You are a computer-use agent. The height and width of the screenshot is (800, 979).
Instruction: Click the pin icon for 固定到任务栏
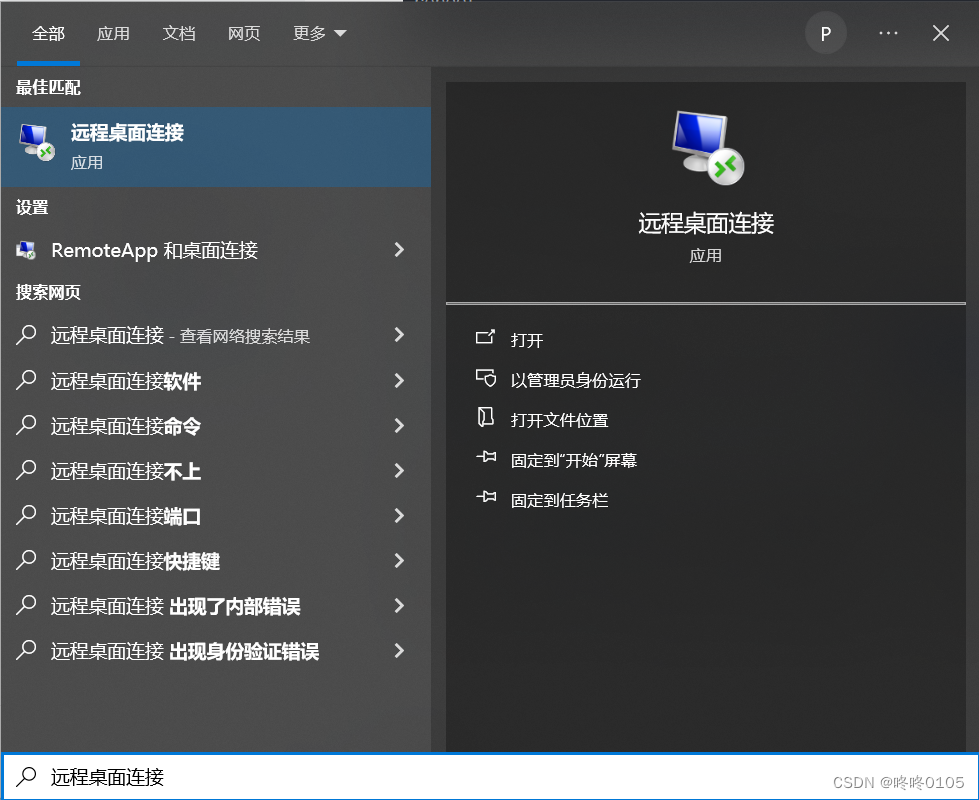(x=486, y=498)
